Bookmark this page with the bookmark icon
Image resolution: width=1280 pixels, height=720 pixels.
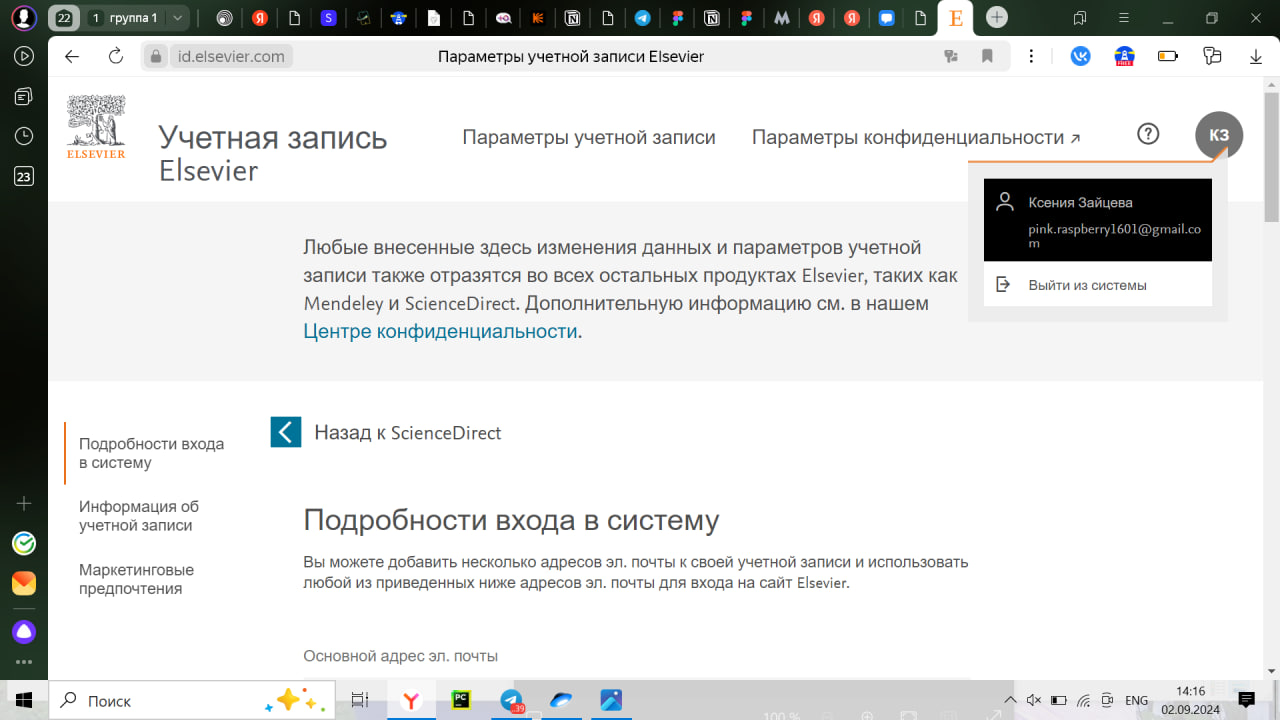[x=987, y=57]
